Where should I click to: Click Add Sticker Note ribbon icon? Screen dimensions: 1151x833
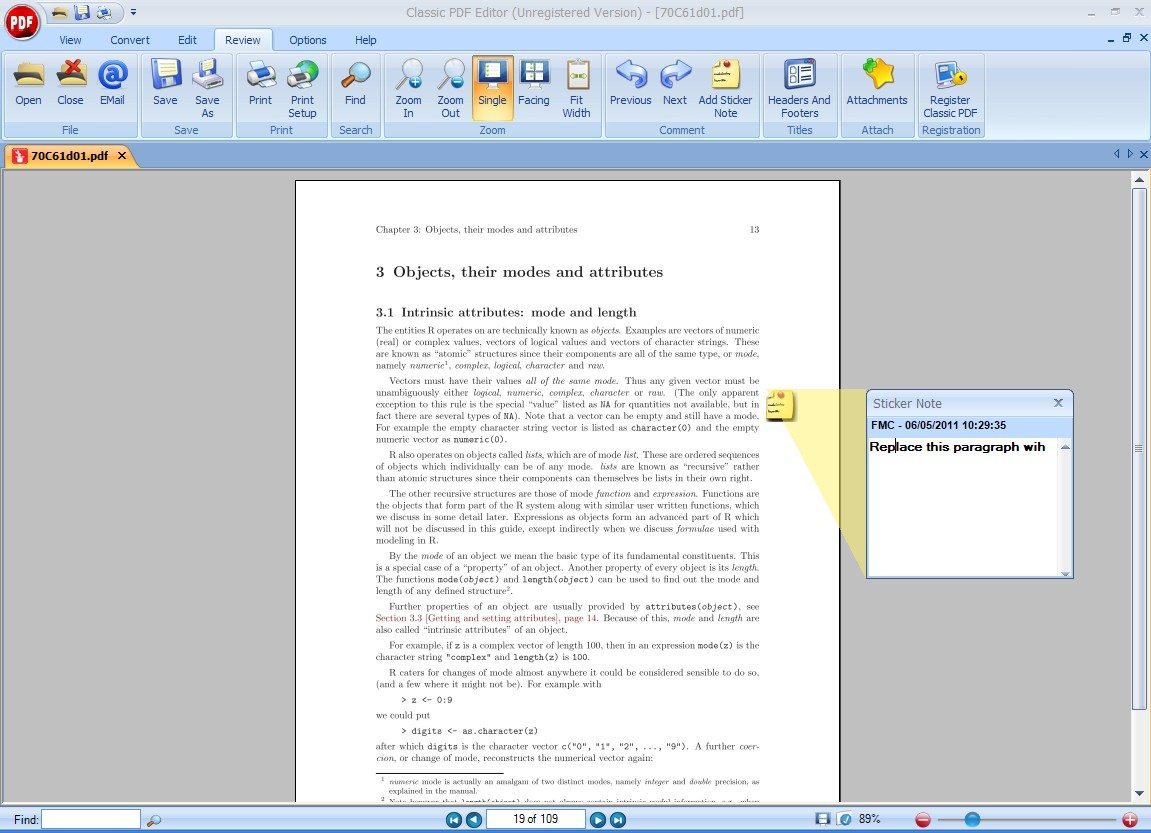click(x=725, y=88)
